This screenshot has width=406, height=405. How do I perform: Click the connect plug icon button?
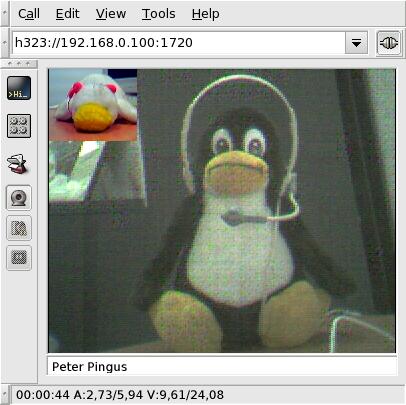tap(389, 43)
